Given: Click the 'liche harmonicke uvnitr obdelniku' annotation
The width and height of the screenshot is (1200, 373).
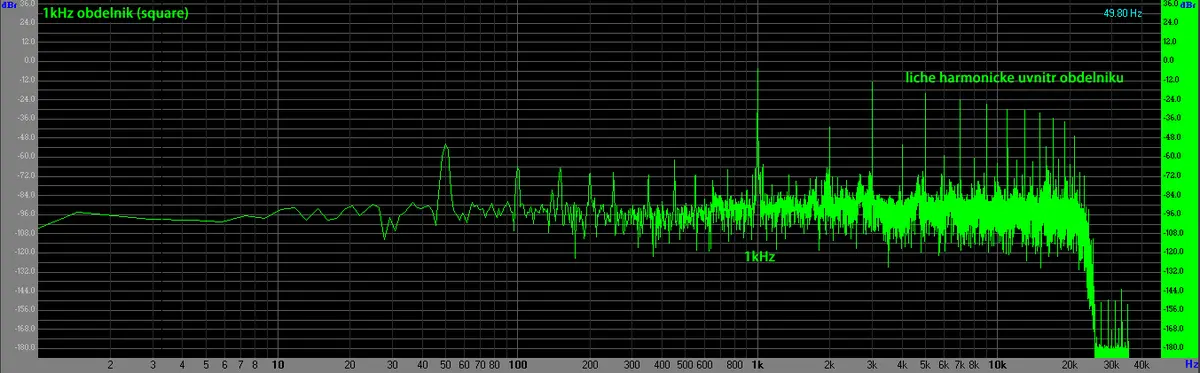Looking at the screenshot, I should coord(1015,77).
